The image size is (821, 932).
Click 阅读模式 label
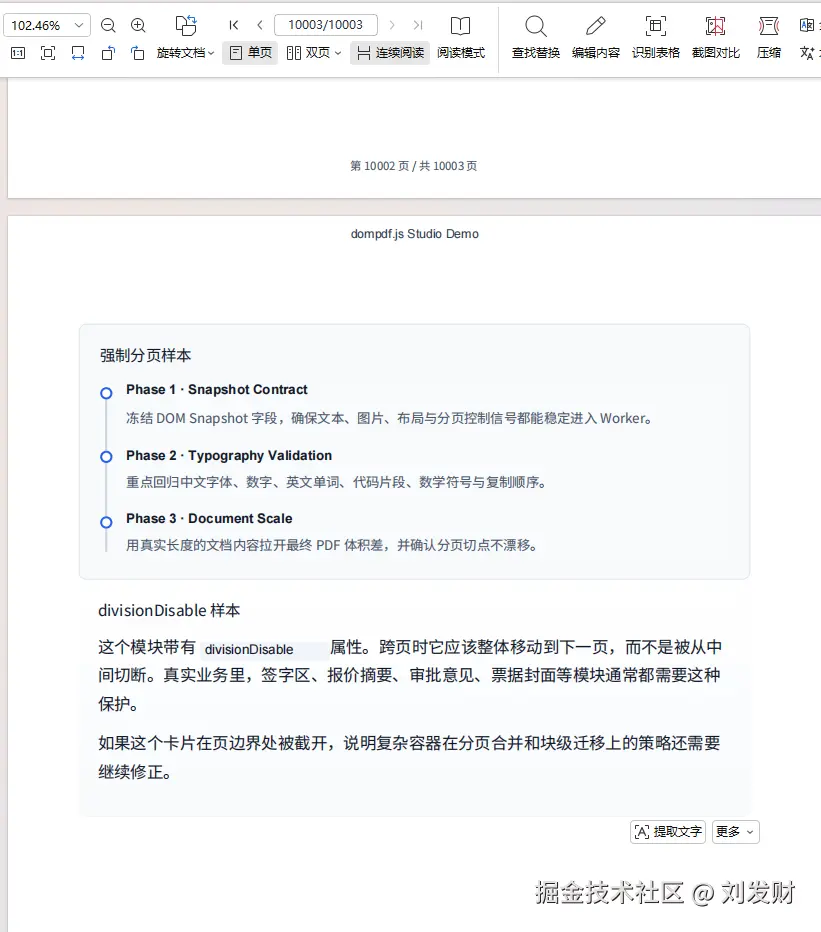(x=461, y=53)
